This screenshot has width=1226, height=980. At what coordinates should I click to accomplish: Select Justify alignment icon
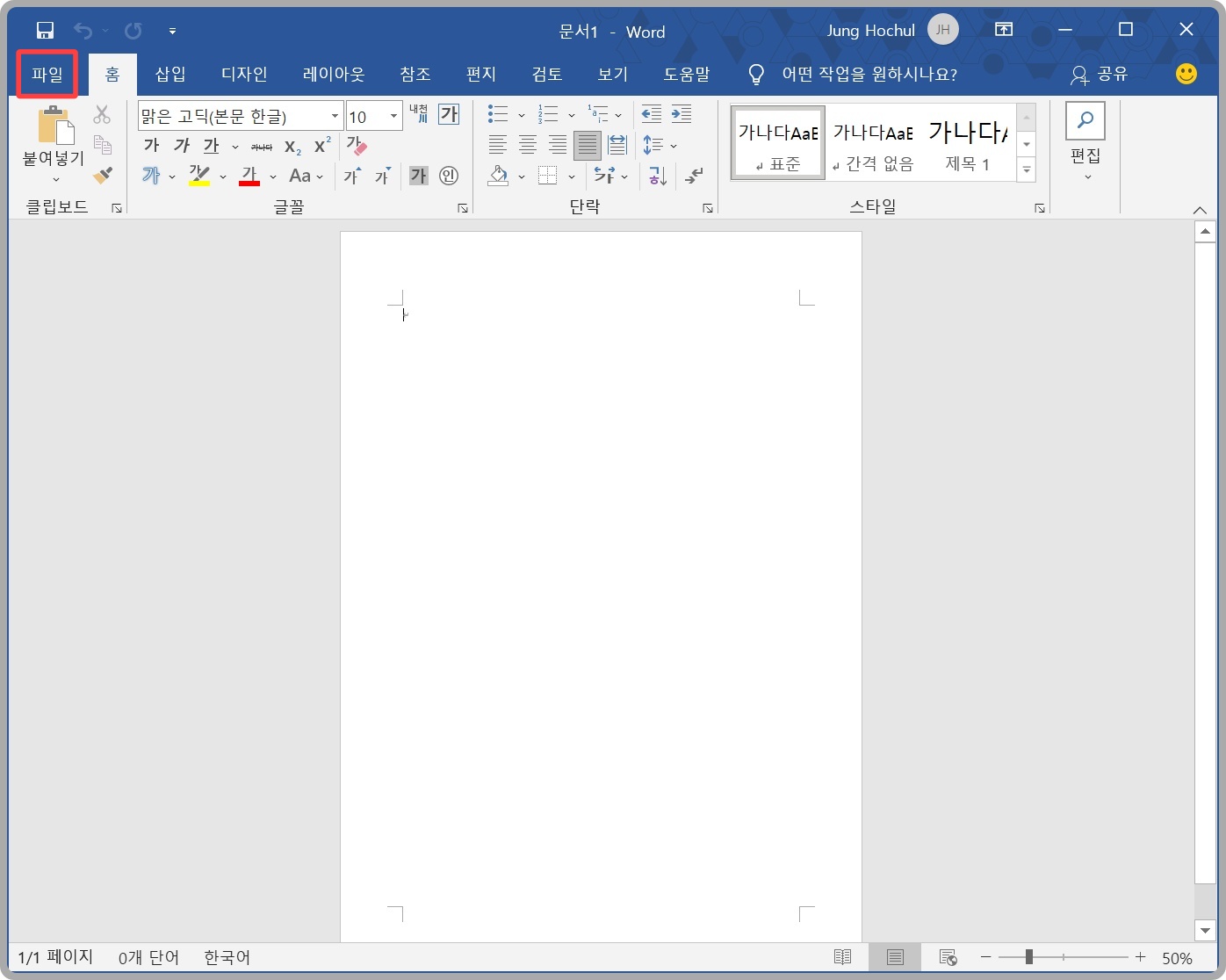[587, 145]
